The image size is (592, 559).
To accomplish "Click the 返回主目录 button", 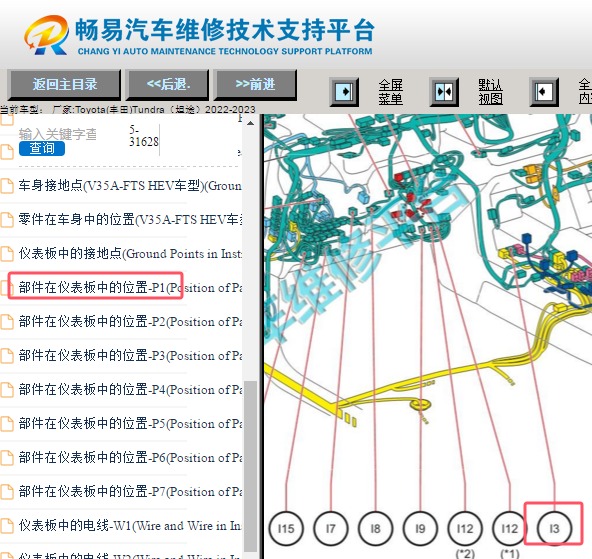I will click(64, 84).
